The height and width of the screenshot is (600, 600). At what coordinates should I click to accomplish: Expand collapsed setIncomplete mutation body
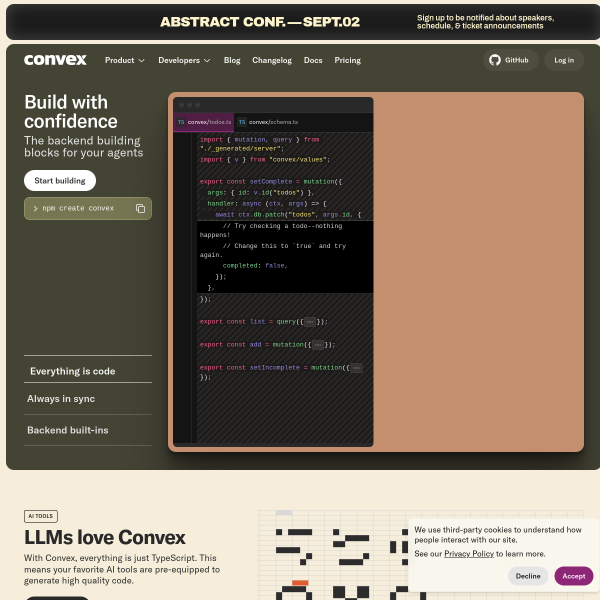356,368
